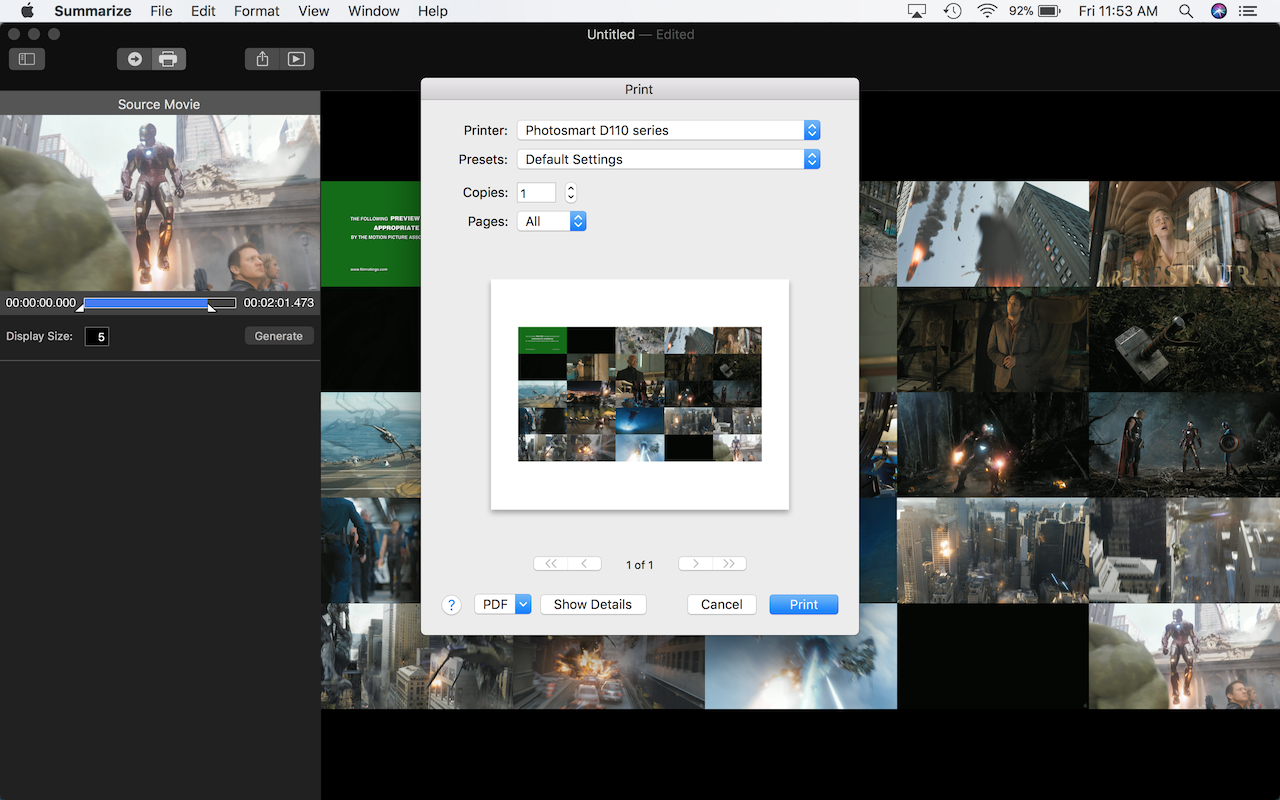Click the Copies number field
Image resolution: width=1280 pixels, height=800 pixels.
537,193
